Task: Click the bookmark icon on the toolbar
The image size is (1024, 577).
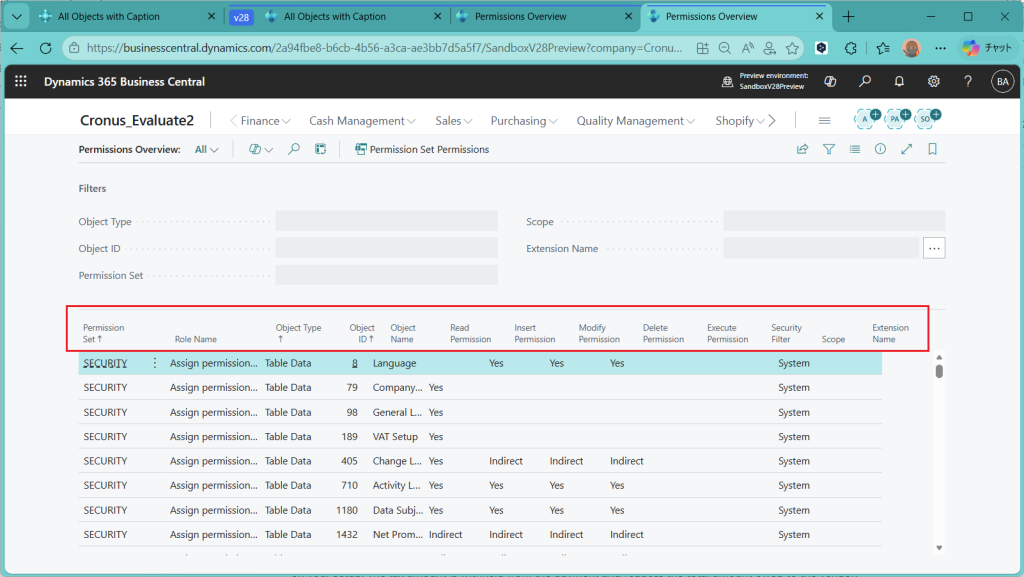Action: [932, 149]
